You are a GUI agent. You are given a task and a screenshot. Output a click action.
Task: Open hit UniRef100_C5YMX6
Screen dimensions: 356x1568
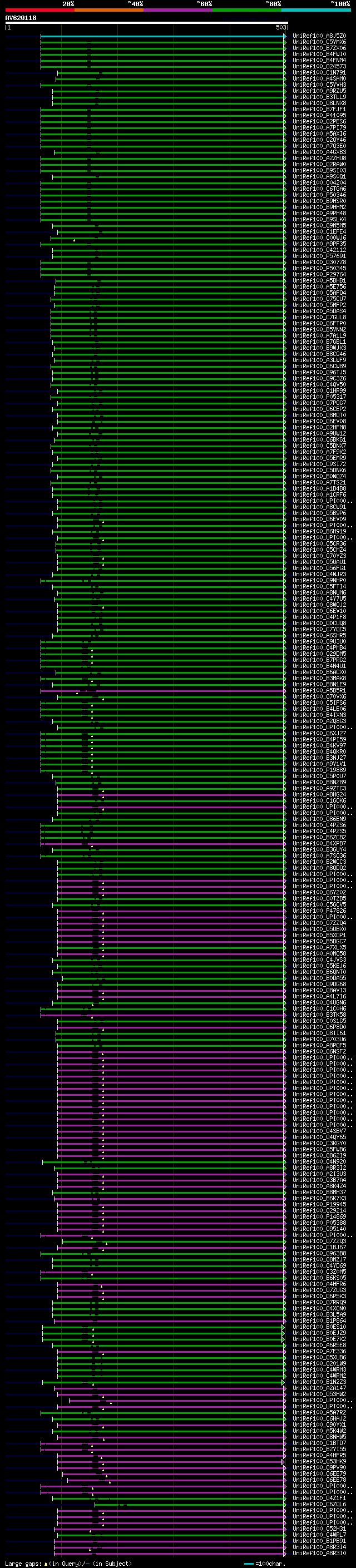(319, 42)
